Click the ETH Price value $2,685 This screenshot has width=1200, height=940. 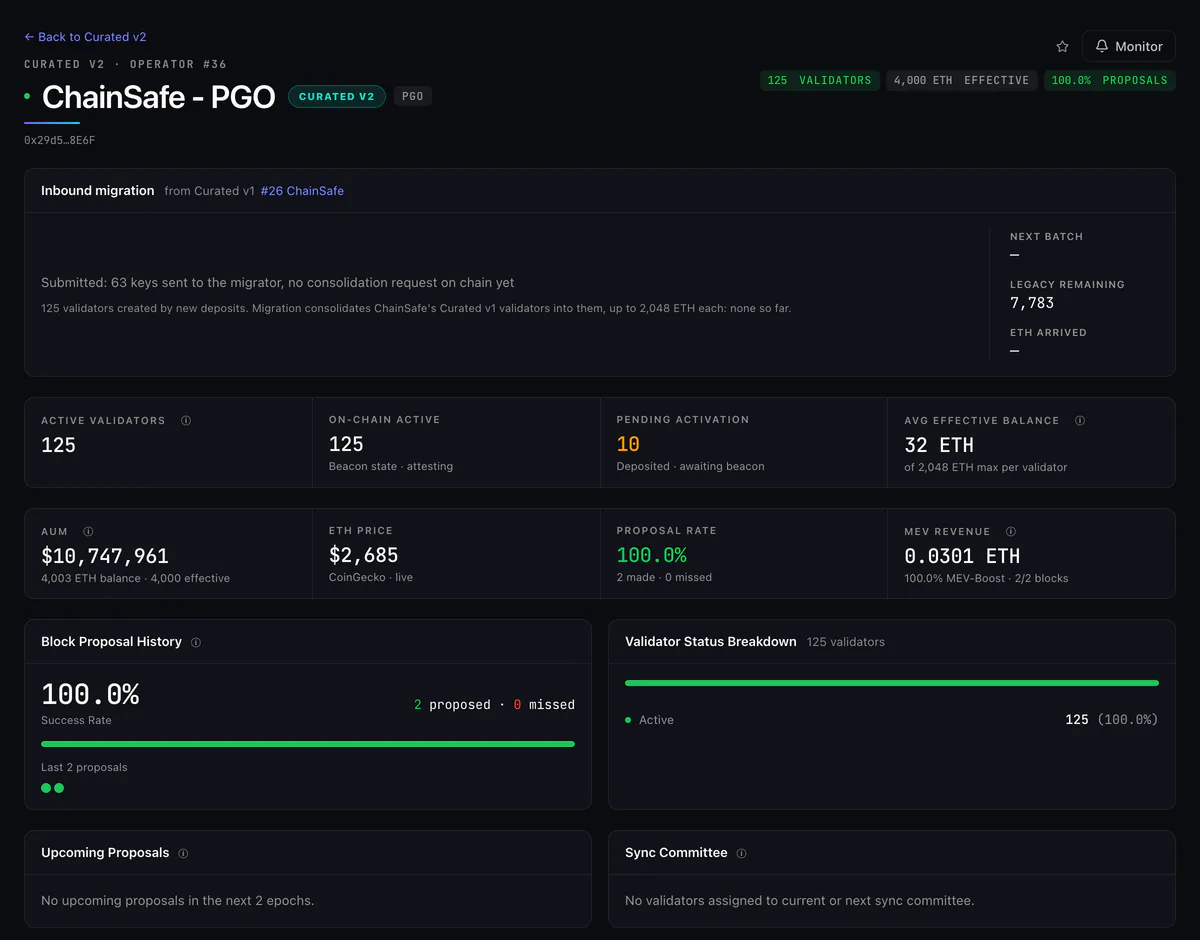[x=364, y=555]
